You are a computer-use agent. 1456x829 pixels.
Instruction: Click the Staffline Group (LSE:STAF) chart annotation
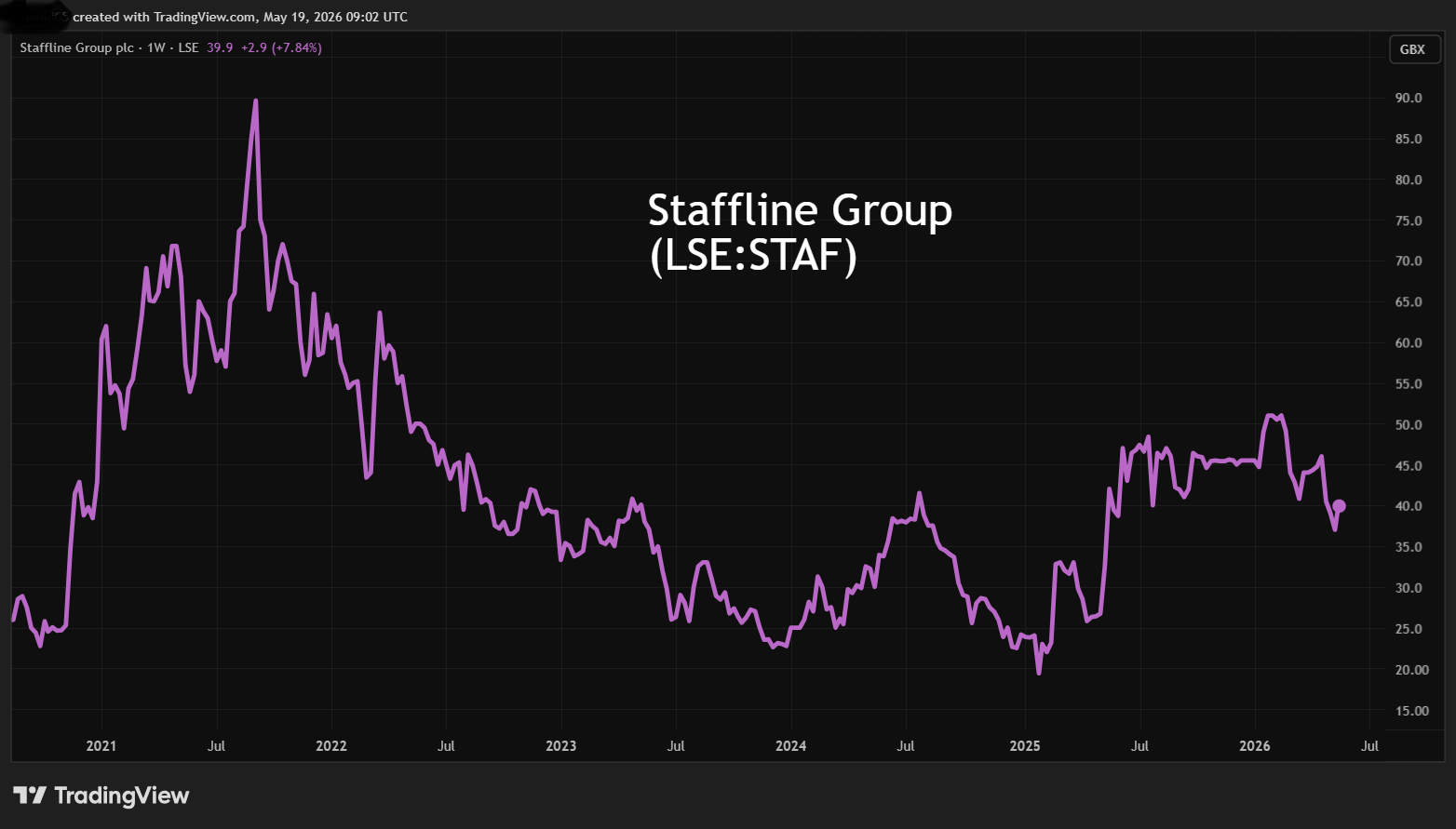tap(800, 233)
